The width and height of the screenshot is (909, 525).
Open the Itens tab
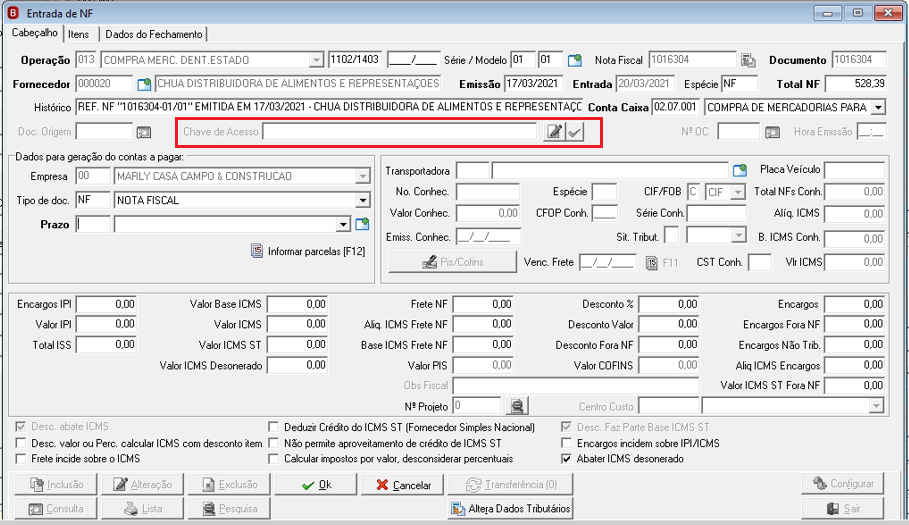[79, 34]
